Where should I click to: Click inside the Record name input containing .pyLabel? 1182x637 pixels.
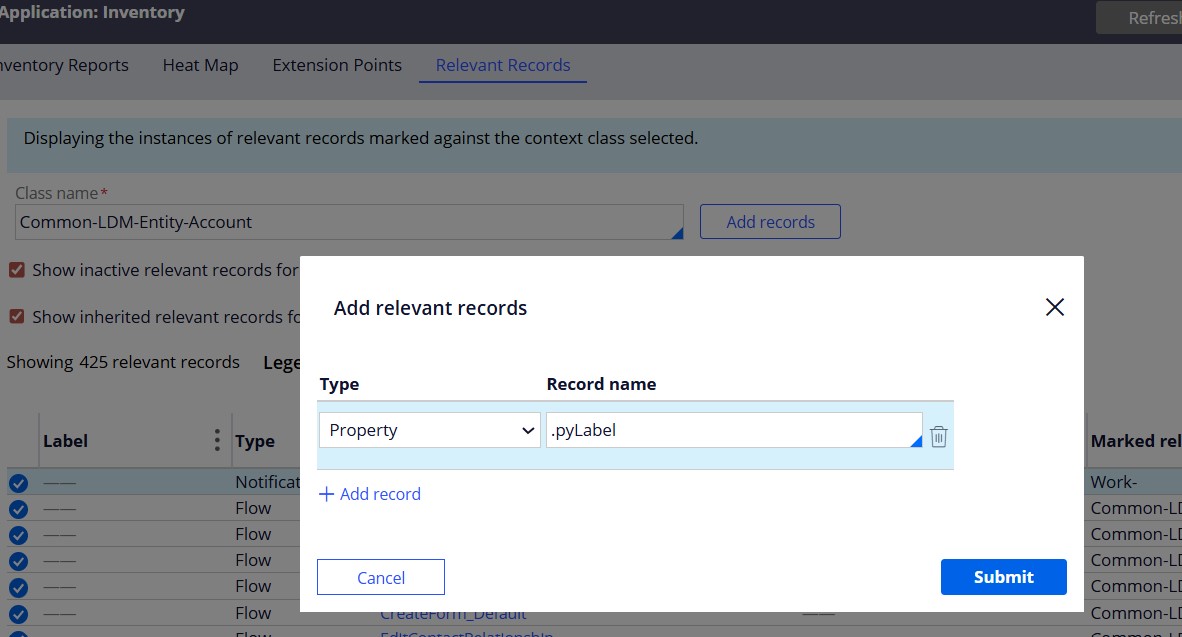pos(730,429)
